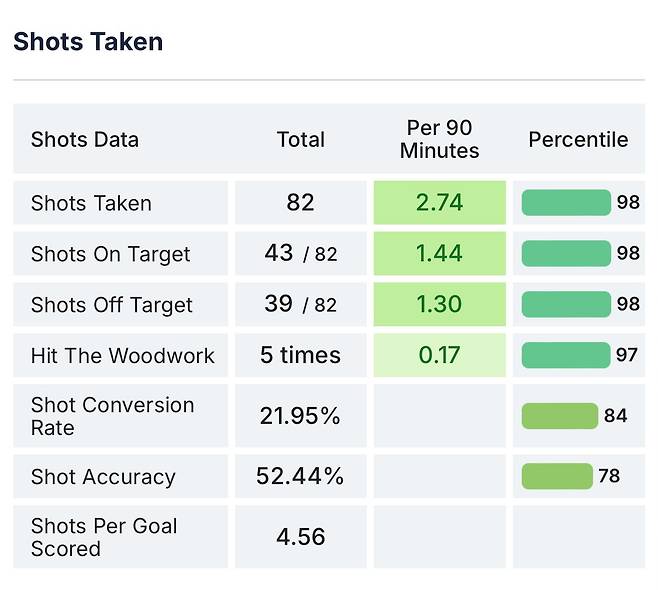Click the 2.74 per 90 minutes value
The width and height of the screenshot is (658, 590).
[439, 202]
